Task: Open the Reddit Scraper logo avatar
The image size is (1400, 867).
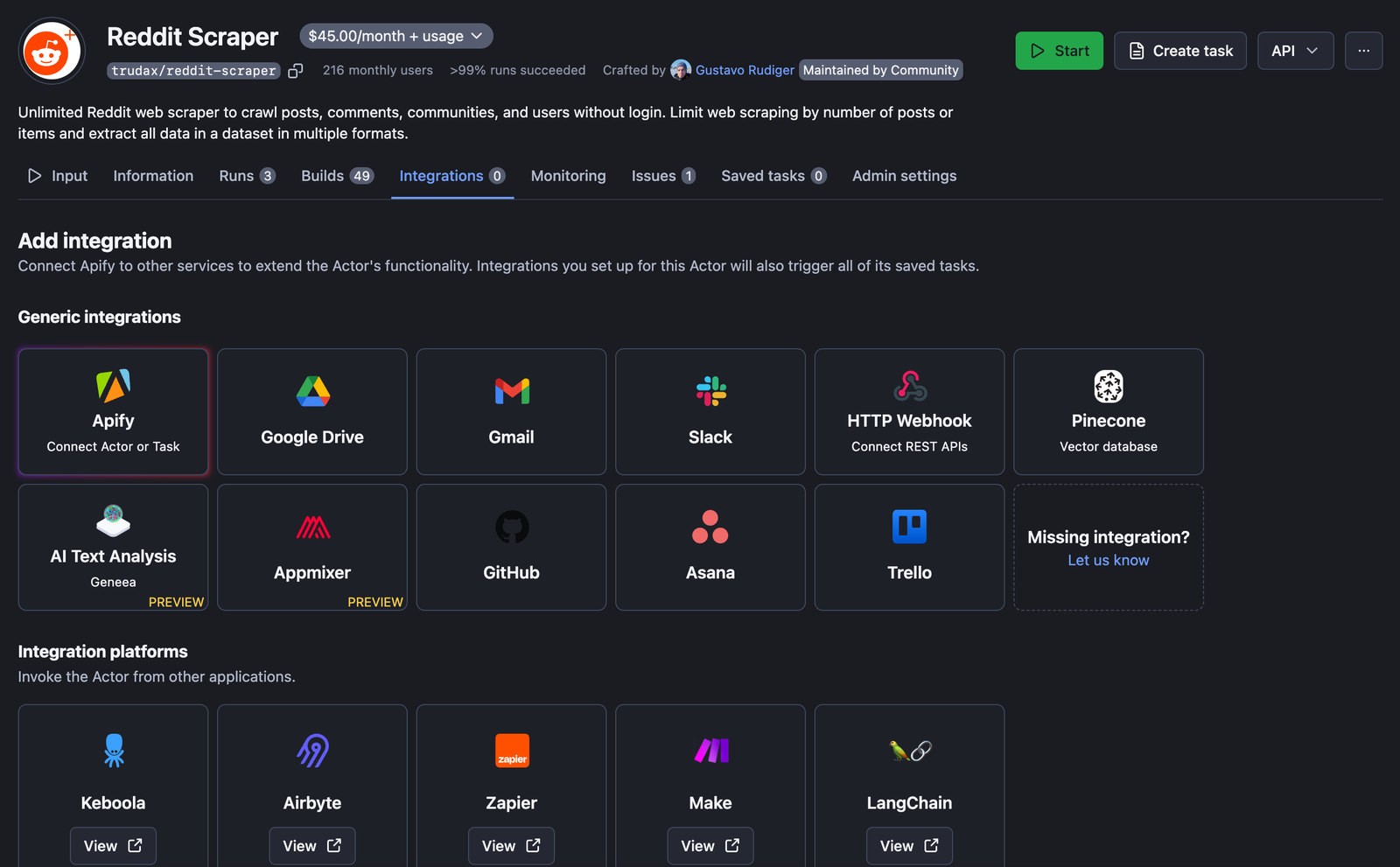Action: click(x=52, y=52)
